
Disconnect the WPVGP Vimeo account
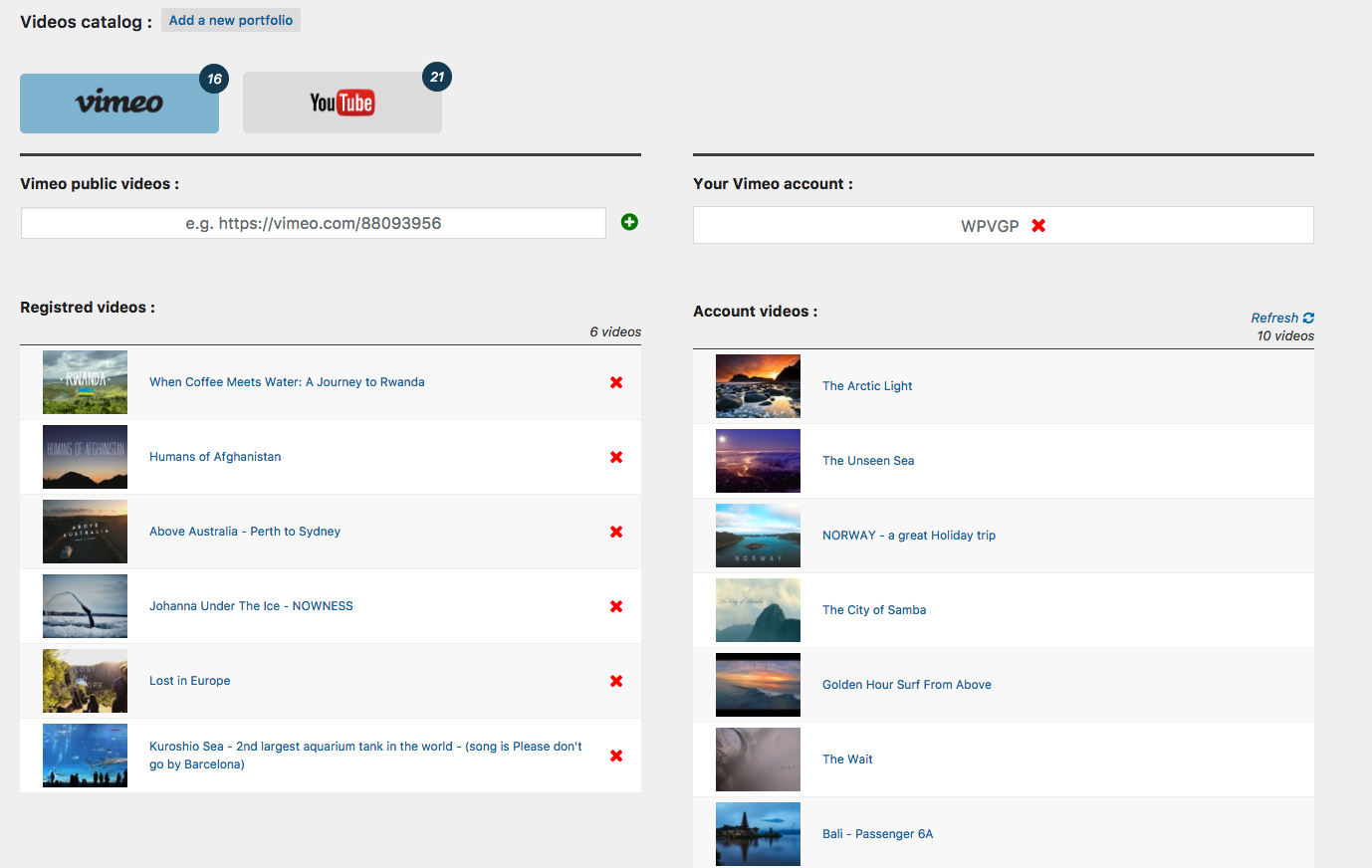1038,225
